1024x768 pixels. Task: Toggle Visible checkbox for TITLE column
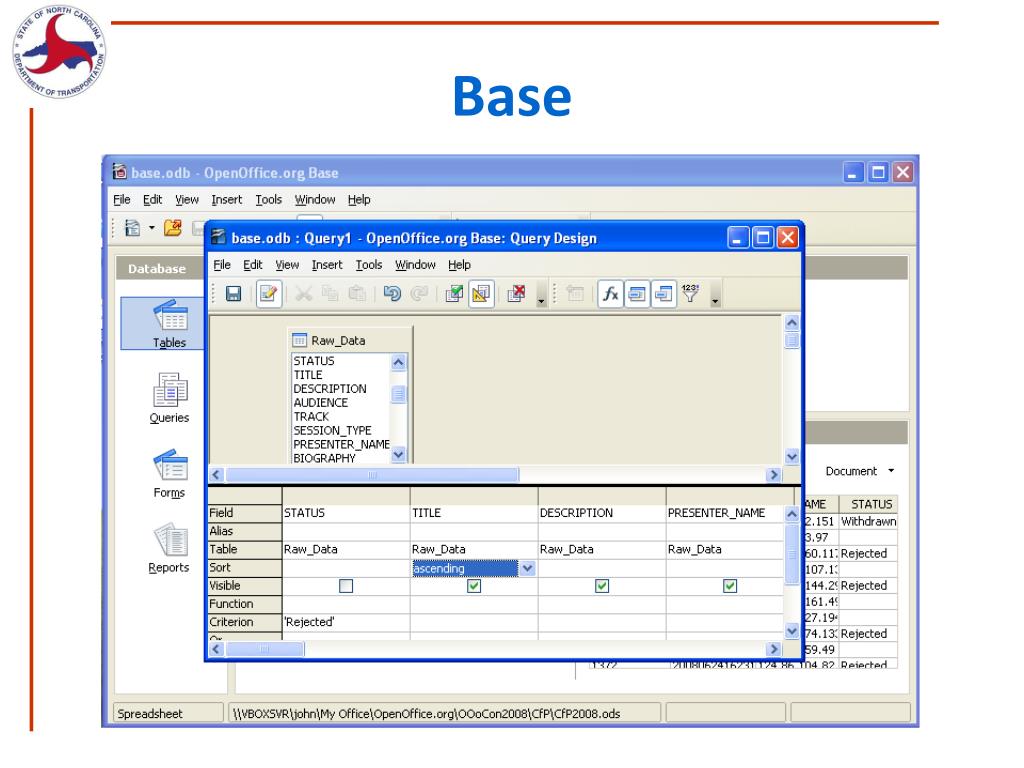[474, 586]
